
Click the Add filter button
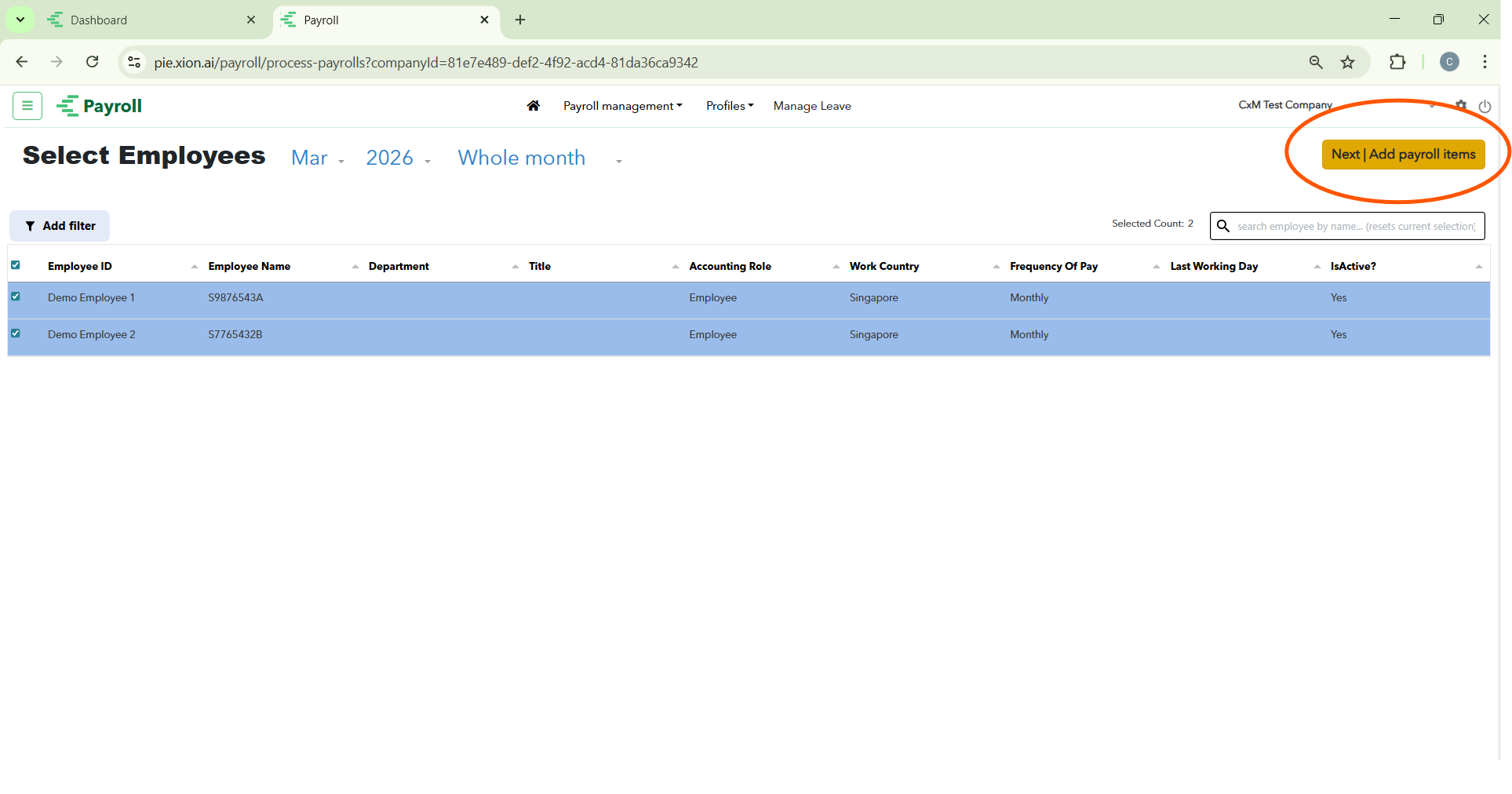click(60, 226)
